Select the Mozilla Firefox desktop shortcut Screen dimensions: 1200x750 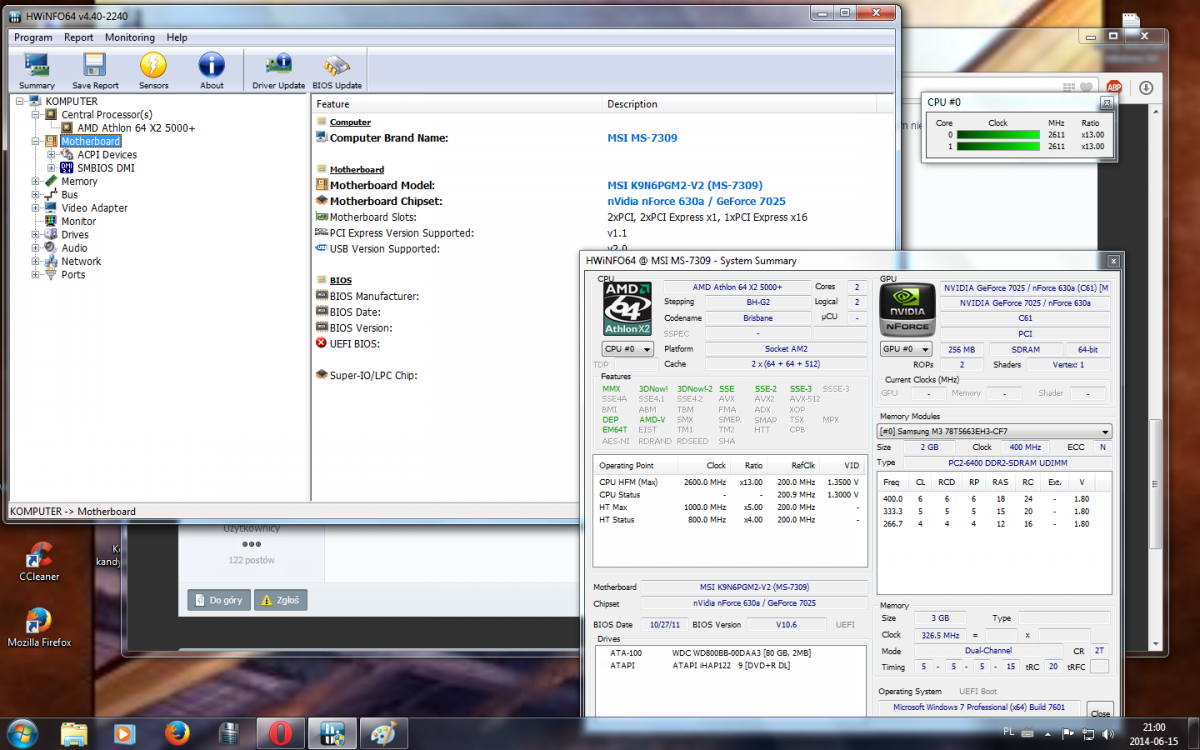tap(39, 628)
